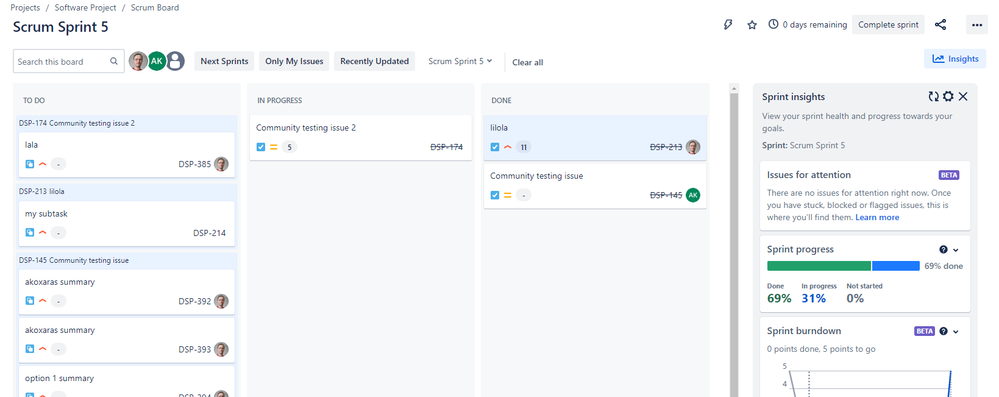Click subtask icon on DSP-385 card
The width and height of the screenshot is (999, 397).
pos(29,164)
